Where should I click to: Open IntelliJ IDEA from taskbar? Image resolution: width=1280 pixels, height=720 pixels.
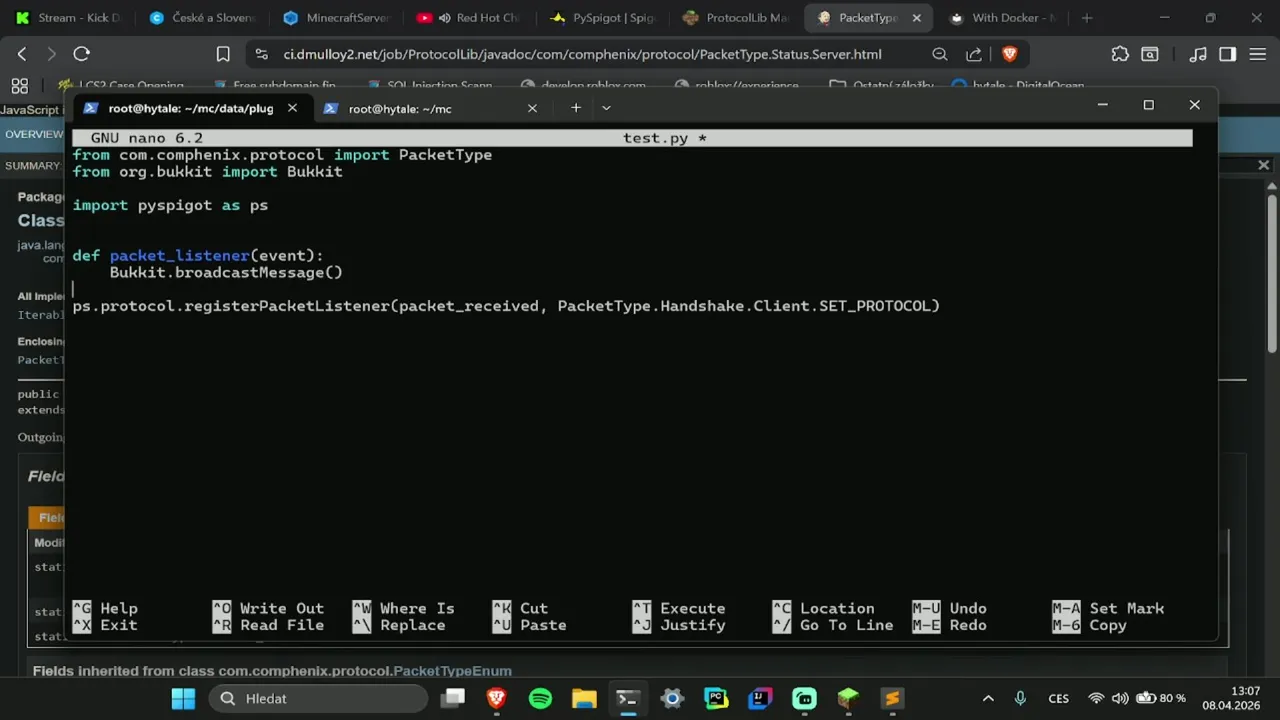click(x=760, y=698)
